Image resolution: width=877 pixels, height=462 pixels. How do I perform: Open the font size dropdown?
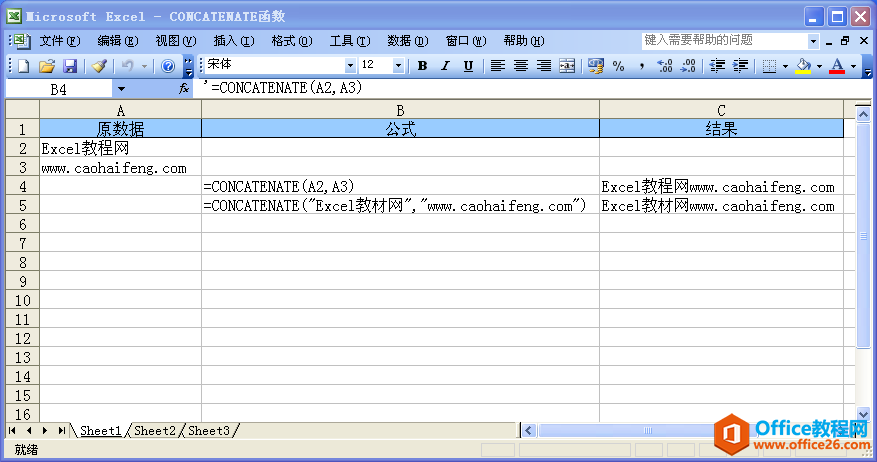coord(398,66)
